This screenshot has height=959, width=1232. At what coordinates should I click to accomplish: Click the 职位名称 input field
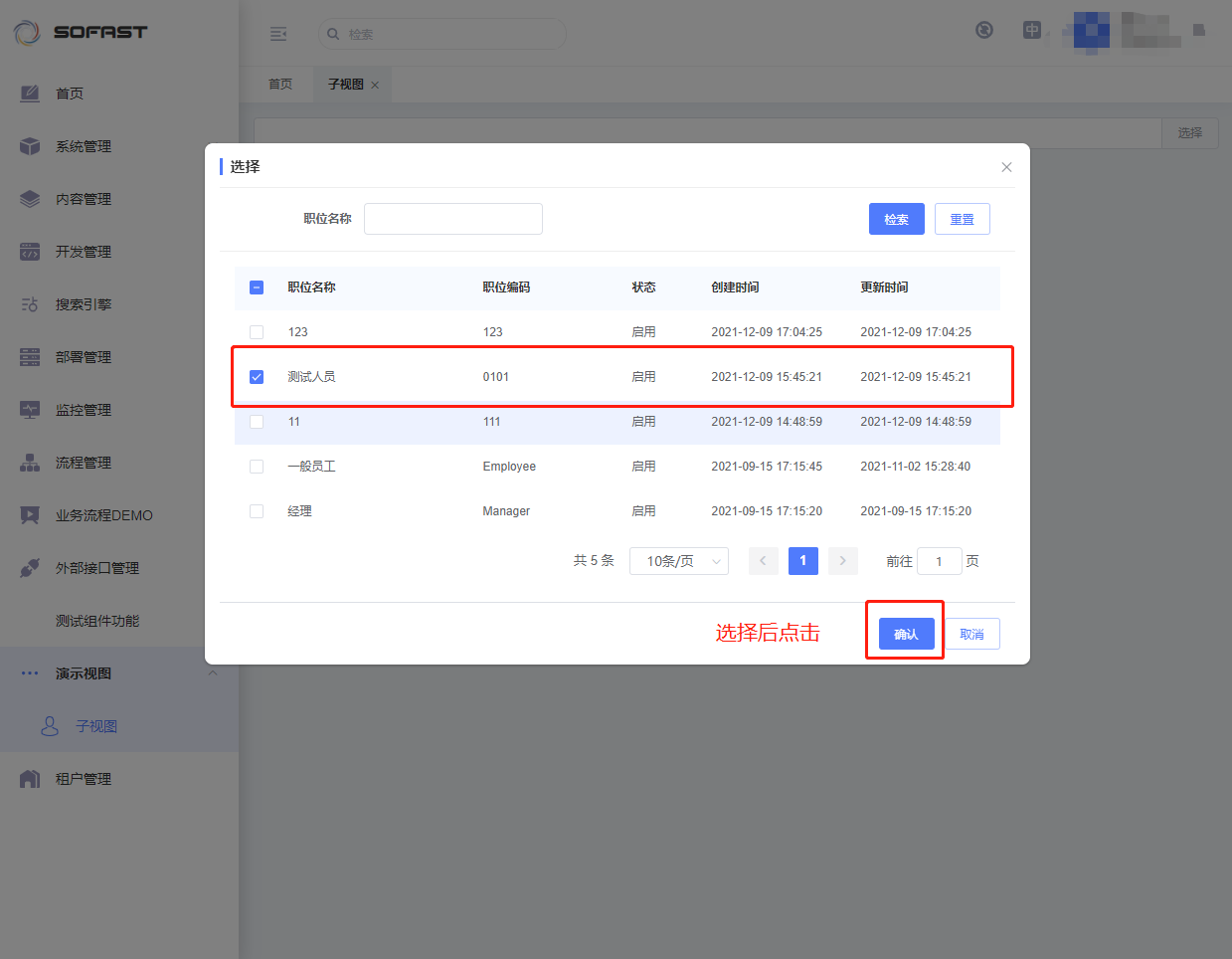click(453, 219)
